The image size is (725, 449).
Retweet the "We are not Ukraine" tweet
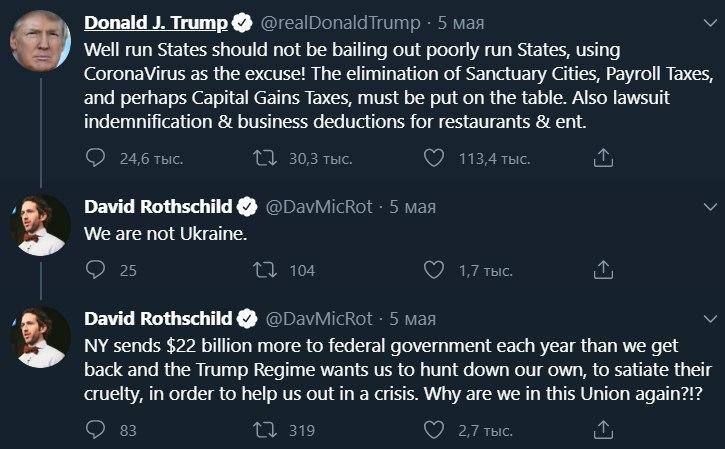[268, 270]
